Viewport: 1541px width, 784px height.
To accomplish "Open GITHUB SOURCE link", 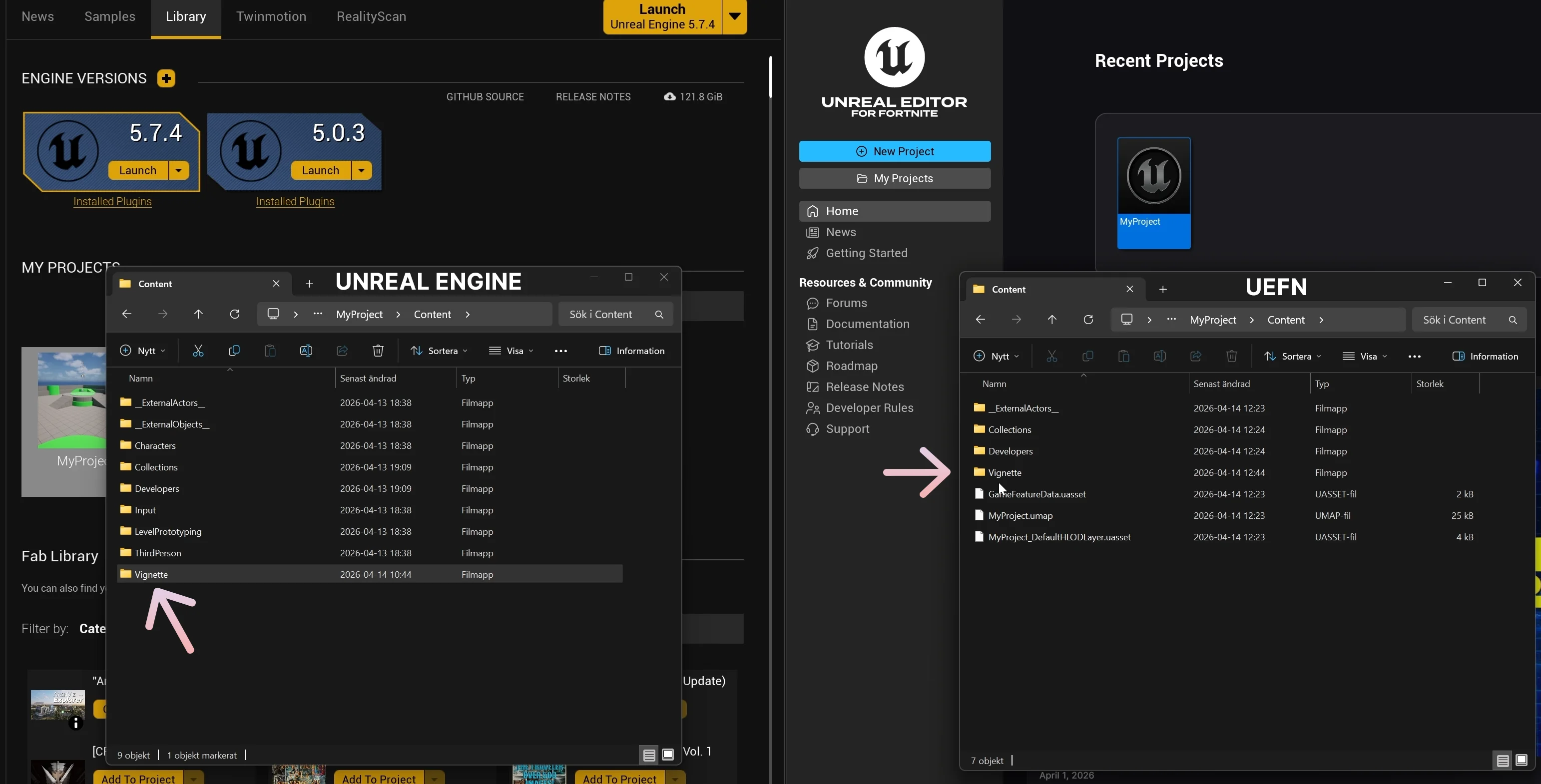I will [x=485, y=97].
